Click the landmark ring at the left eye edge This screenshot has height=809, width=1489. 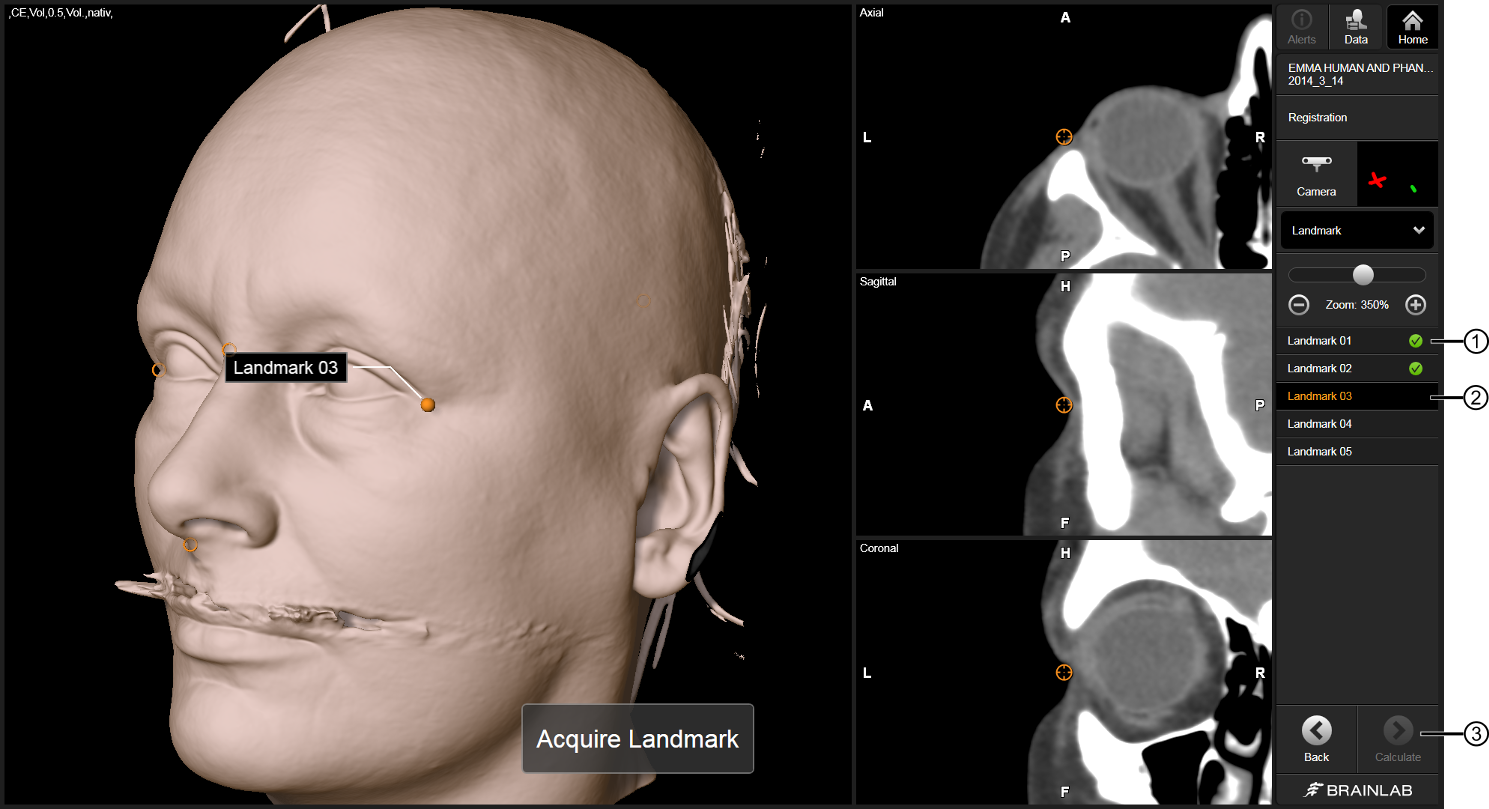tap(157, 370)
